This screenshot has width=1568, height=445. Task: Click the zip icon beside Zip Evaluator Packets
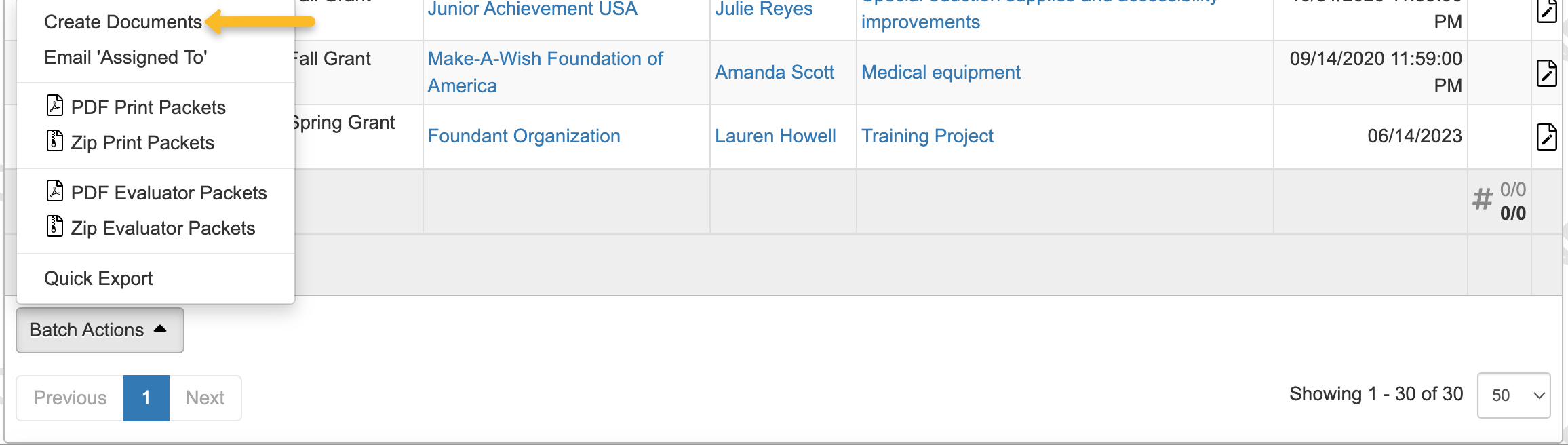click(55, 227)
